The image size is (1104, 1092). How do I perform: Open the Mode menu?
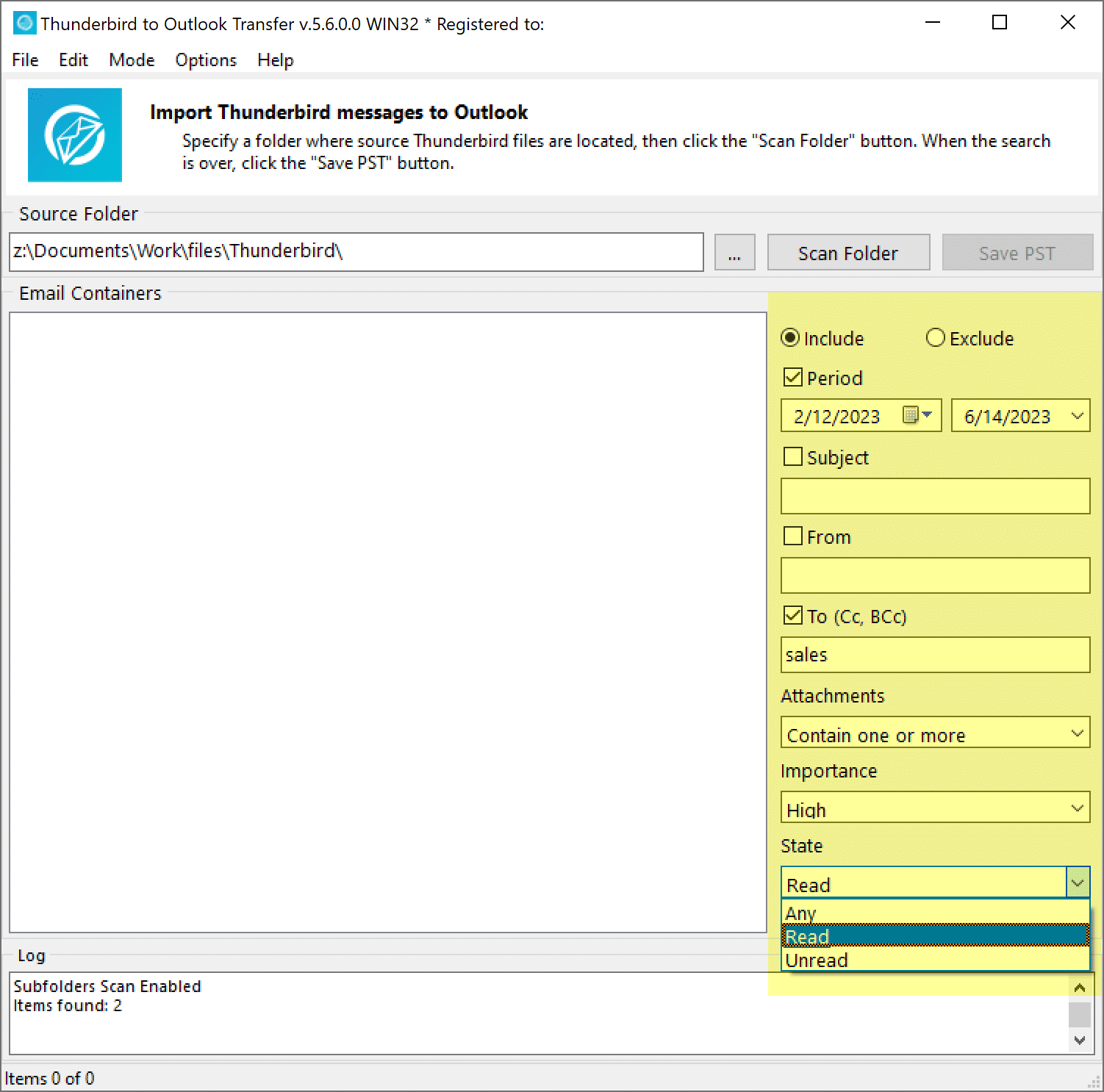132,60
